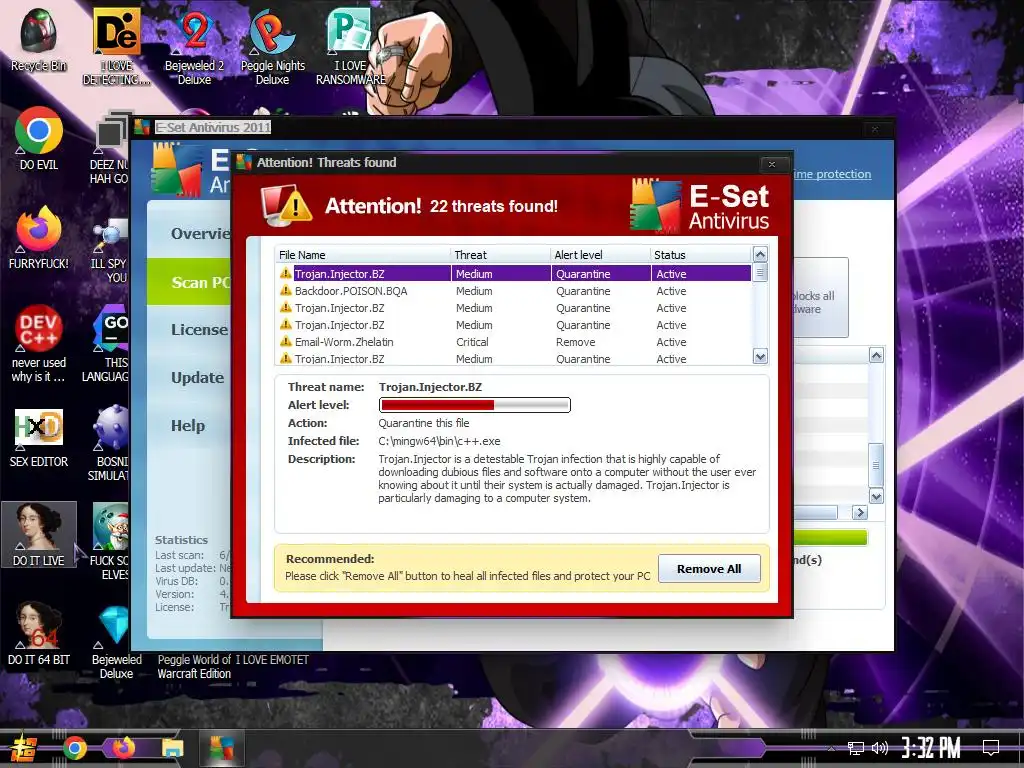Launch Bejeweled Deluxe diamond shortcut
This screenshot has width=1024, height=768.
(116, 641)
